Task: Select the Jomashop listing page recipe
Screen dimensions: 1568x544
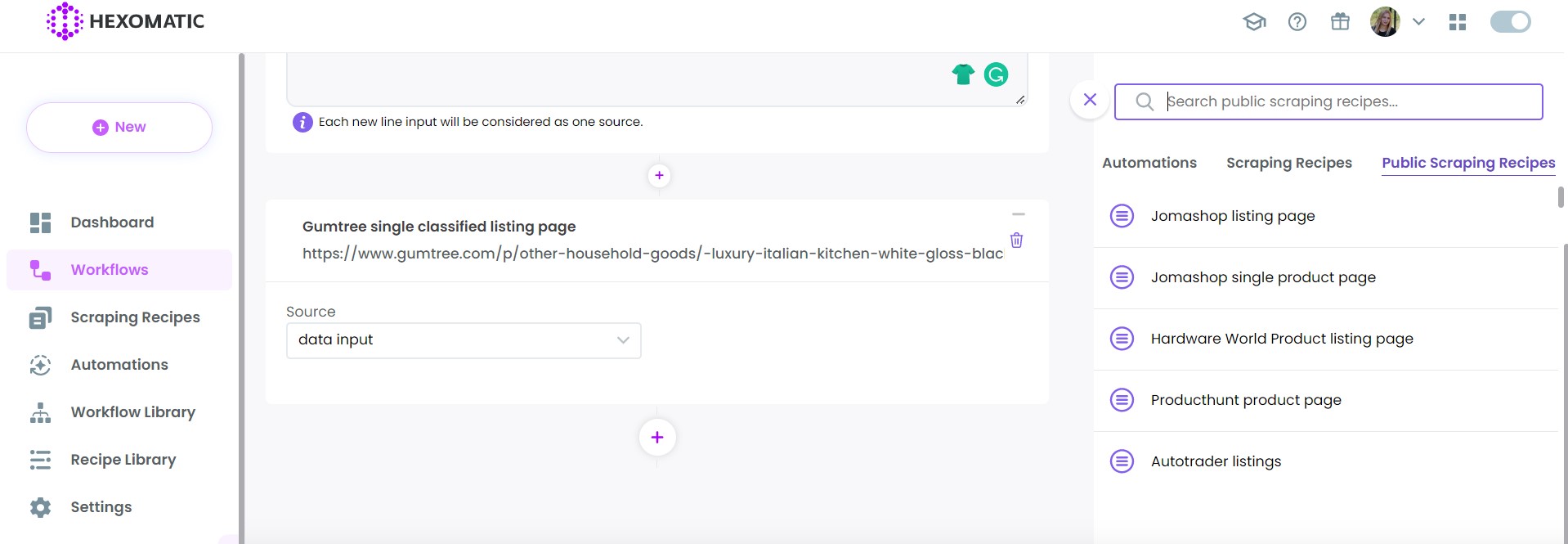Action: click(1233, 216)
